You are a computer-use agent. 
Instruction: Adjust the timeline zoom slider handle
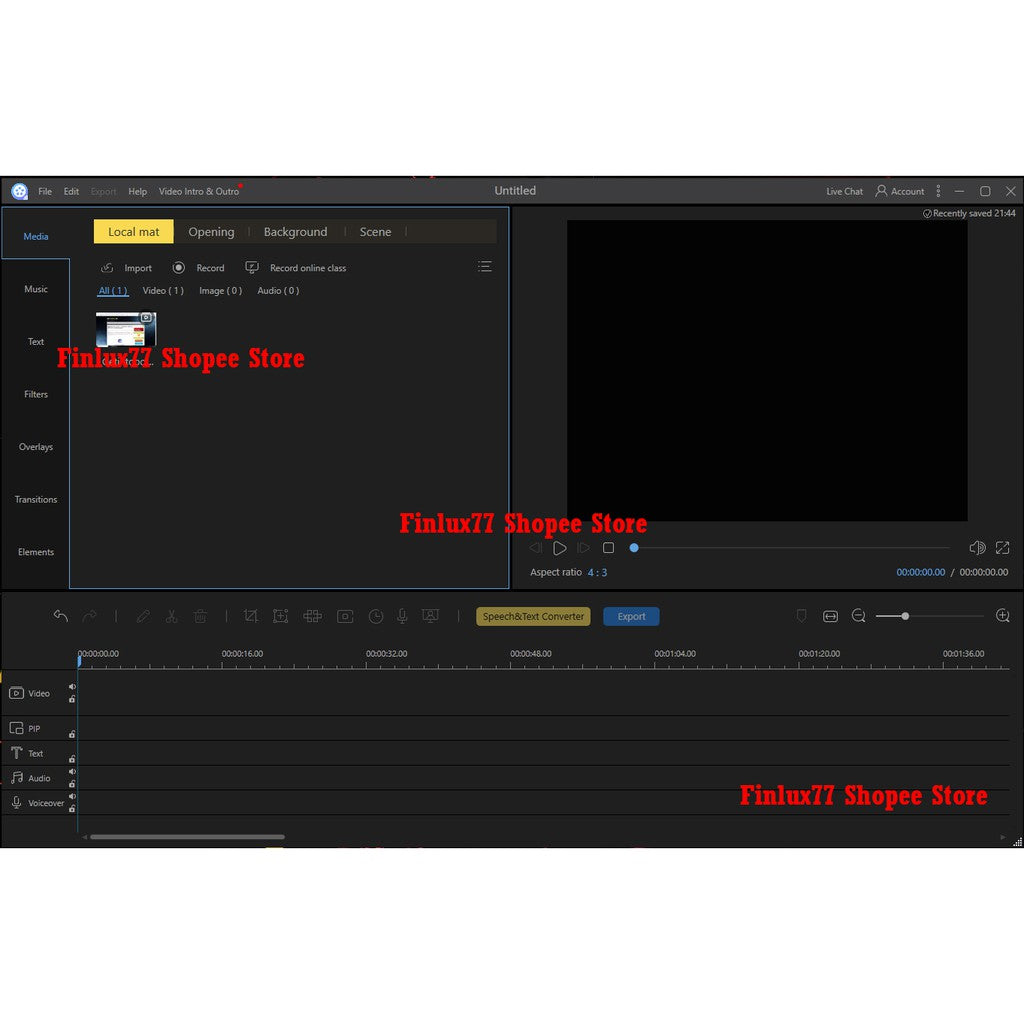pyautogui.click(x=905, y=616)
